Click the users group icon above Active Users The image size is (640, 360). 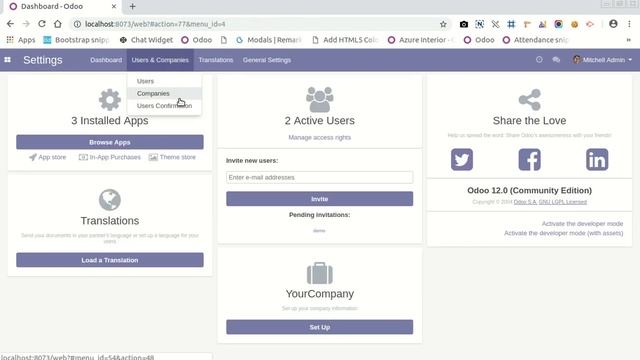pyautogui.click(x=320, y=99)
